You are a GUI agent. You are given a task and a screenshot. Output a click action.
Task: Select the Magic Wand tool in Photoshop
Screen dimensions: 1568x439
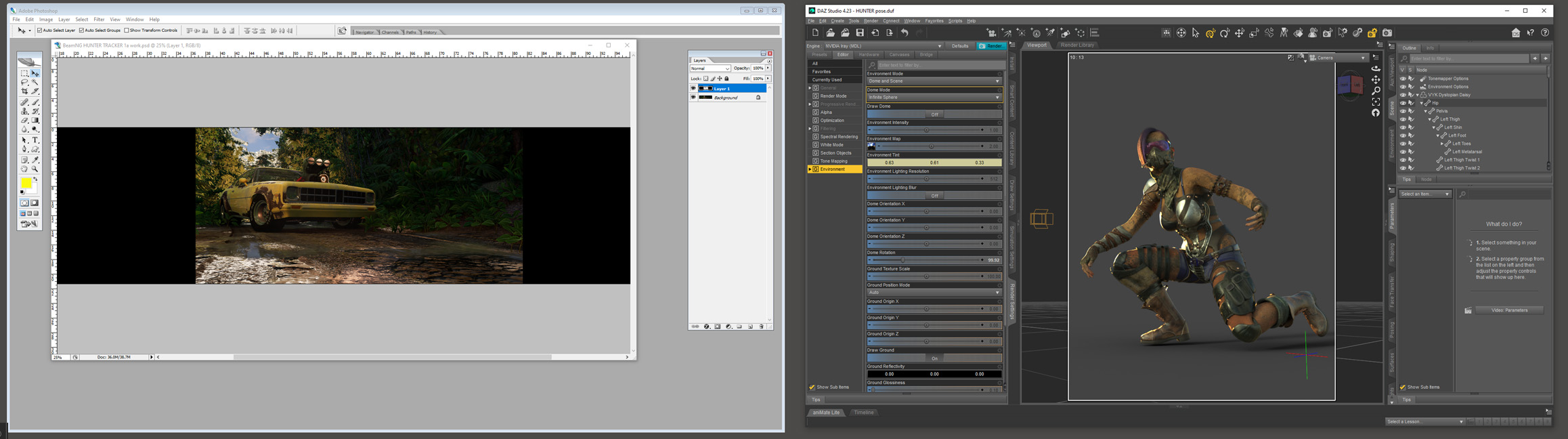[35, 82]
